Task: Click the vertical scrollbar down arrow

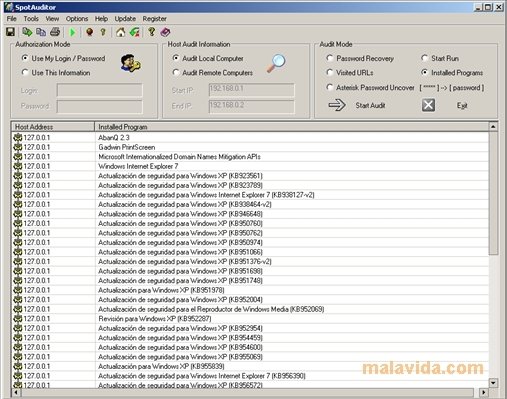Action: (493, 382)
